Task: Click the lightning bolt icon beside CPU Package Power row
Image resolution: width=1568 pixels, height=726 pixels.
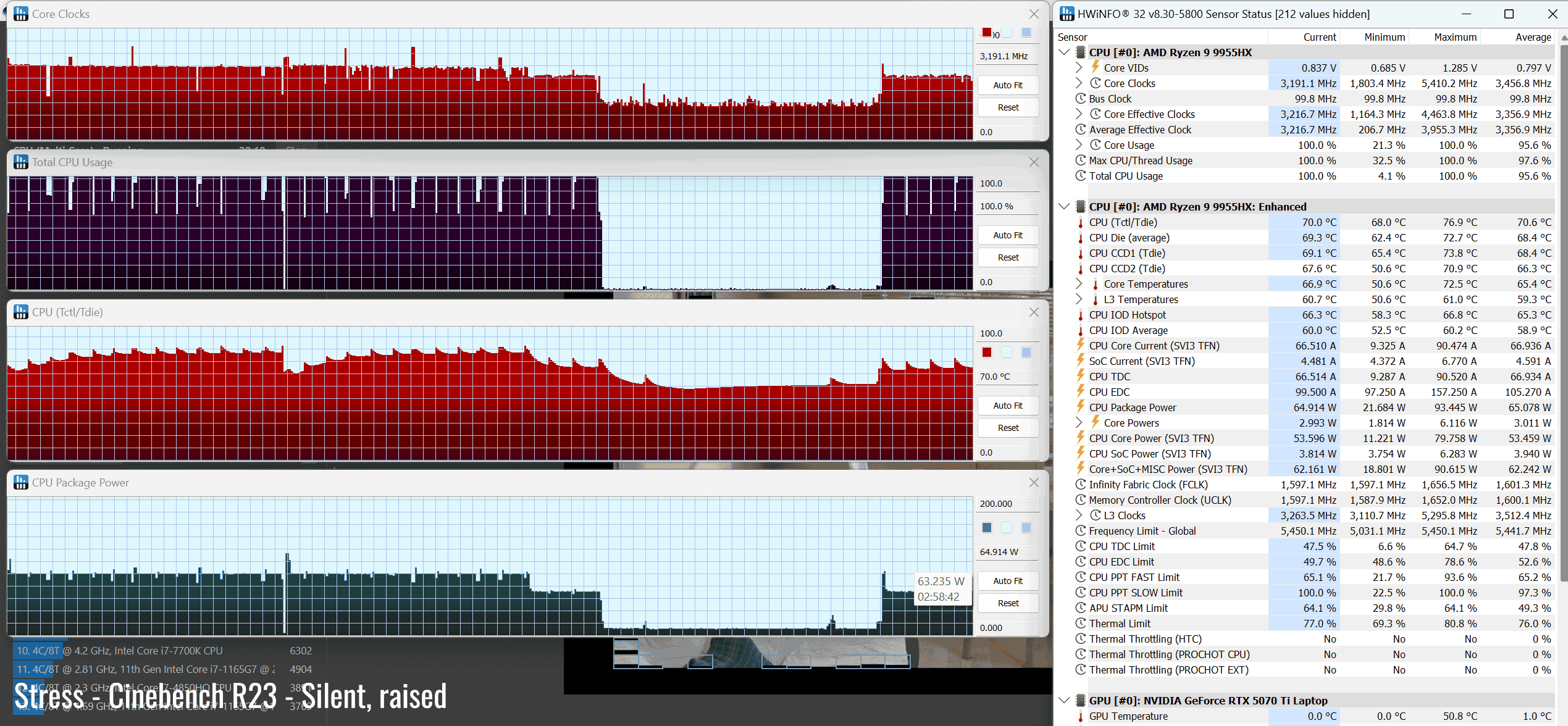Action: pos(1080,407)
